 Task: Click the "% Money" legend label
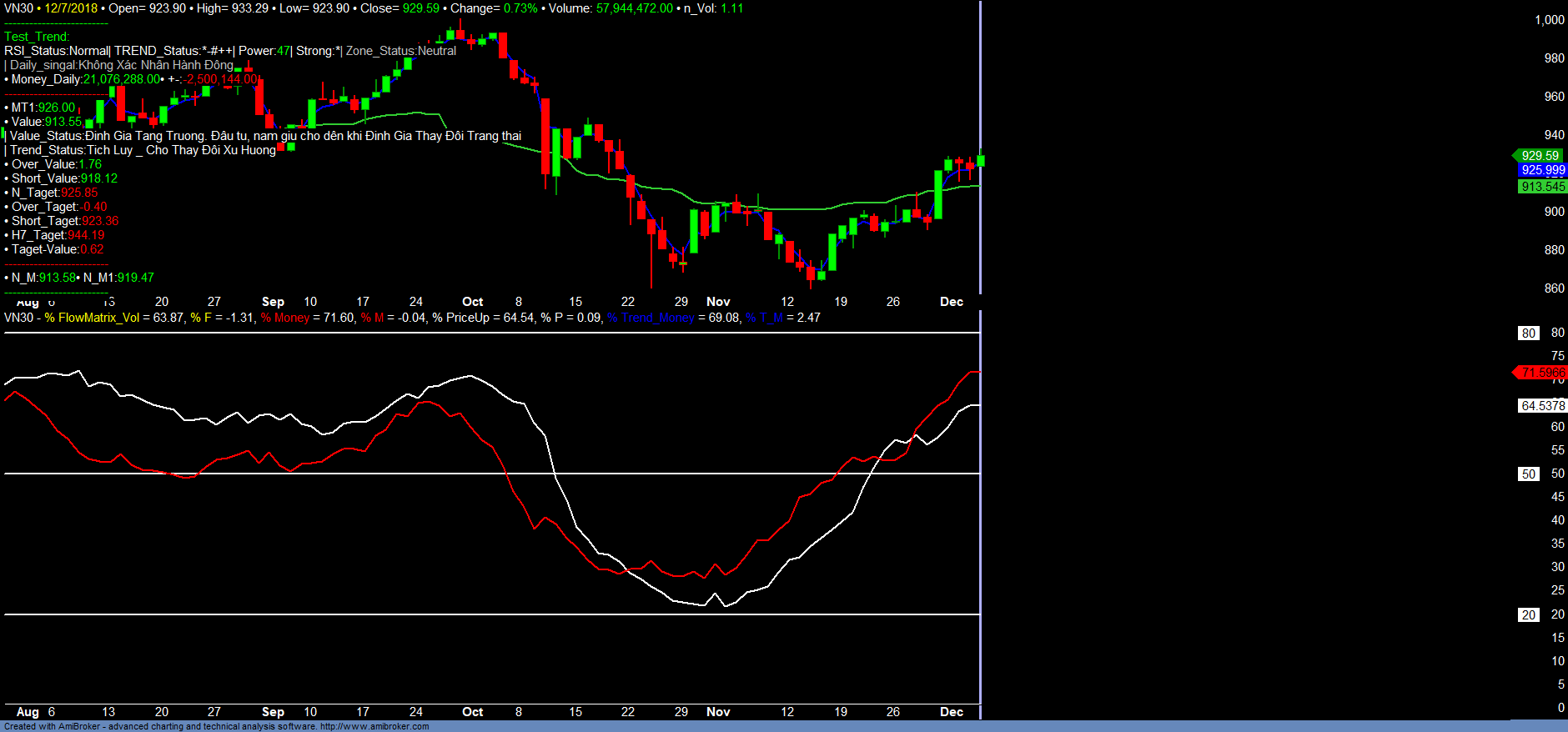coord(285,318)
